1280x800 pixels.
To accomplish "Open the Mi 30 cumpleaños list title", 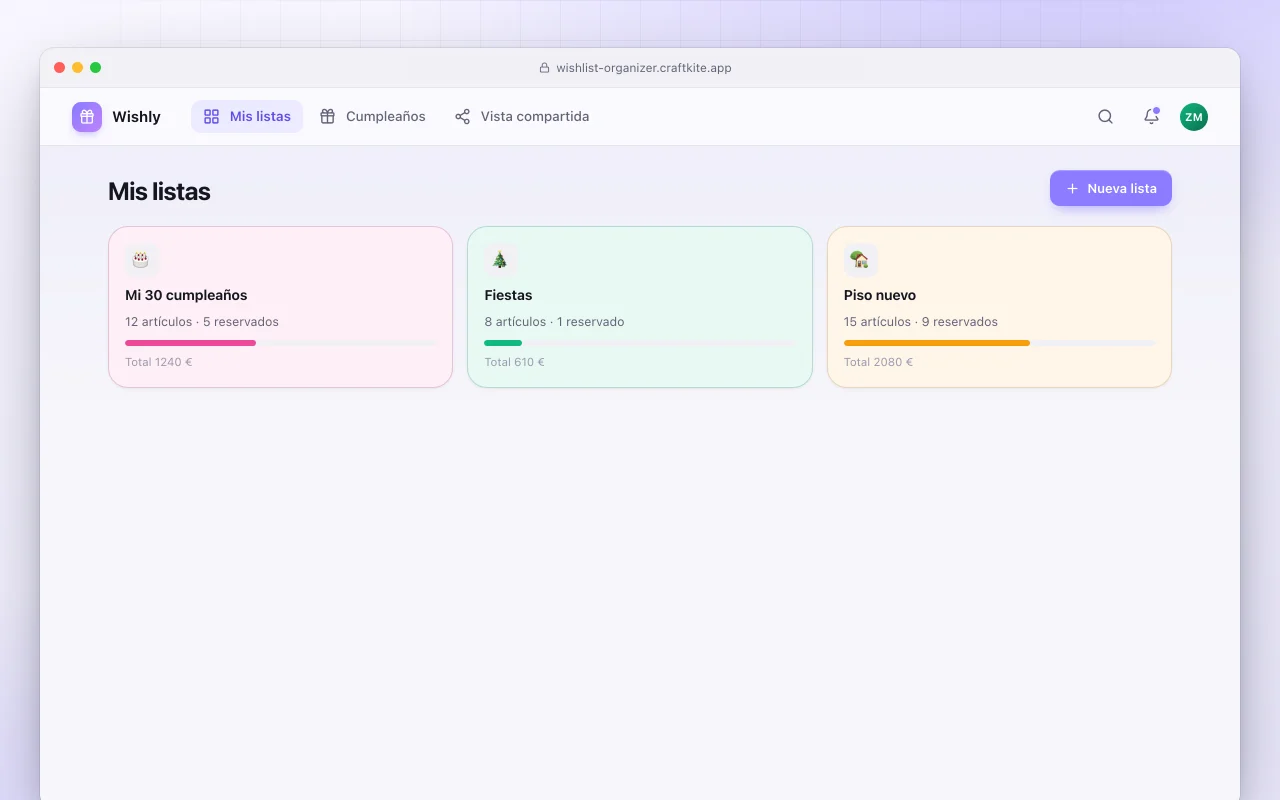I will click(x=186, y=295).
